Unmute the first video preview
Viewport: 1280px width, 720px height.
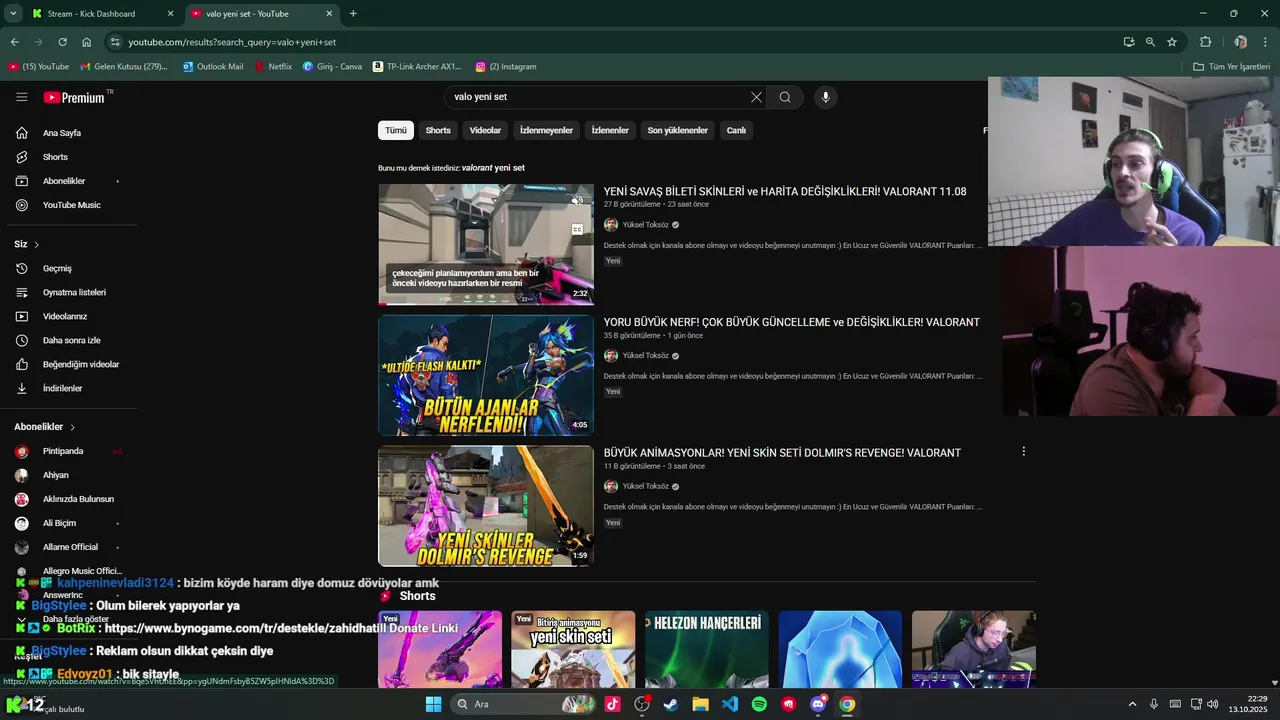[x=577, y=201]
